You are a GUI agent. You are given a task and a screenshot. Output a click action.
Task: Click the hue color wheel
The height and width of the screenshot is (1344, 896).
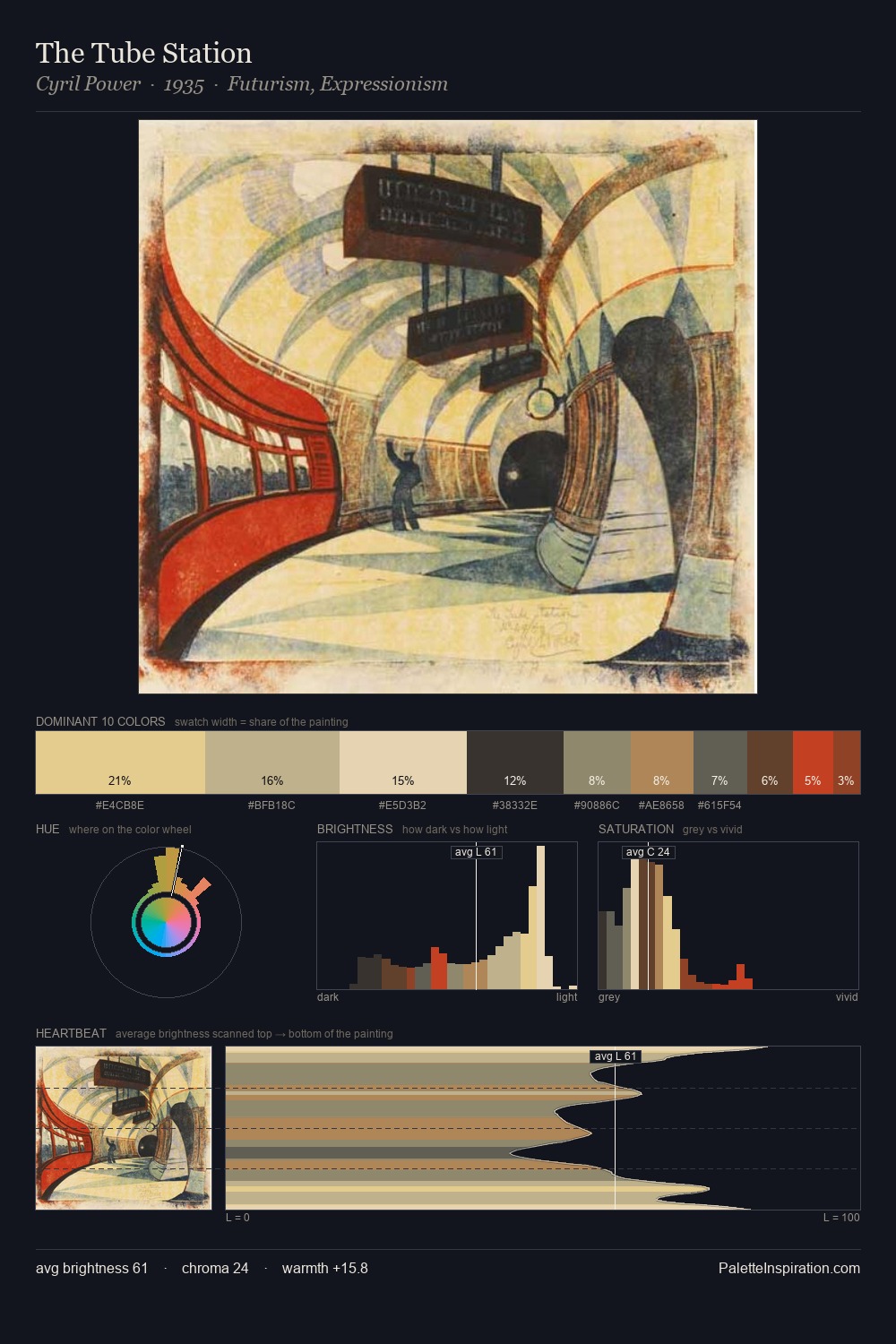point(166,922)
